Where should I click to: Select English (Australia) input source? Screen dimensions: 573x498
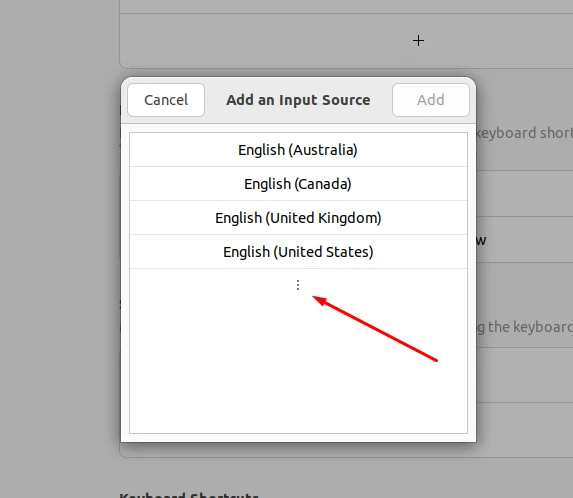(x=298, y=150)
